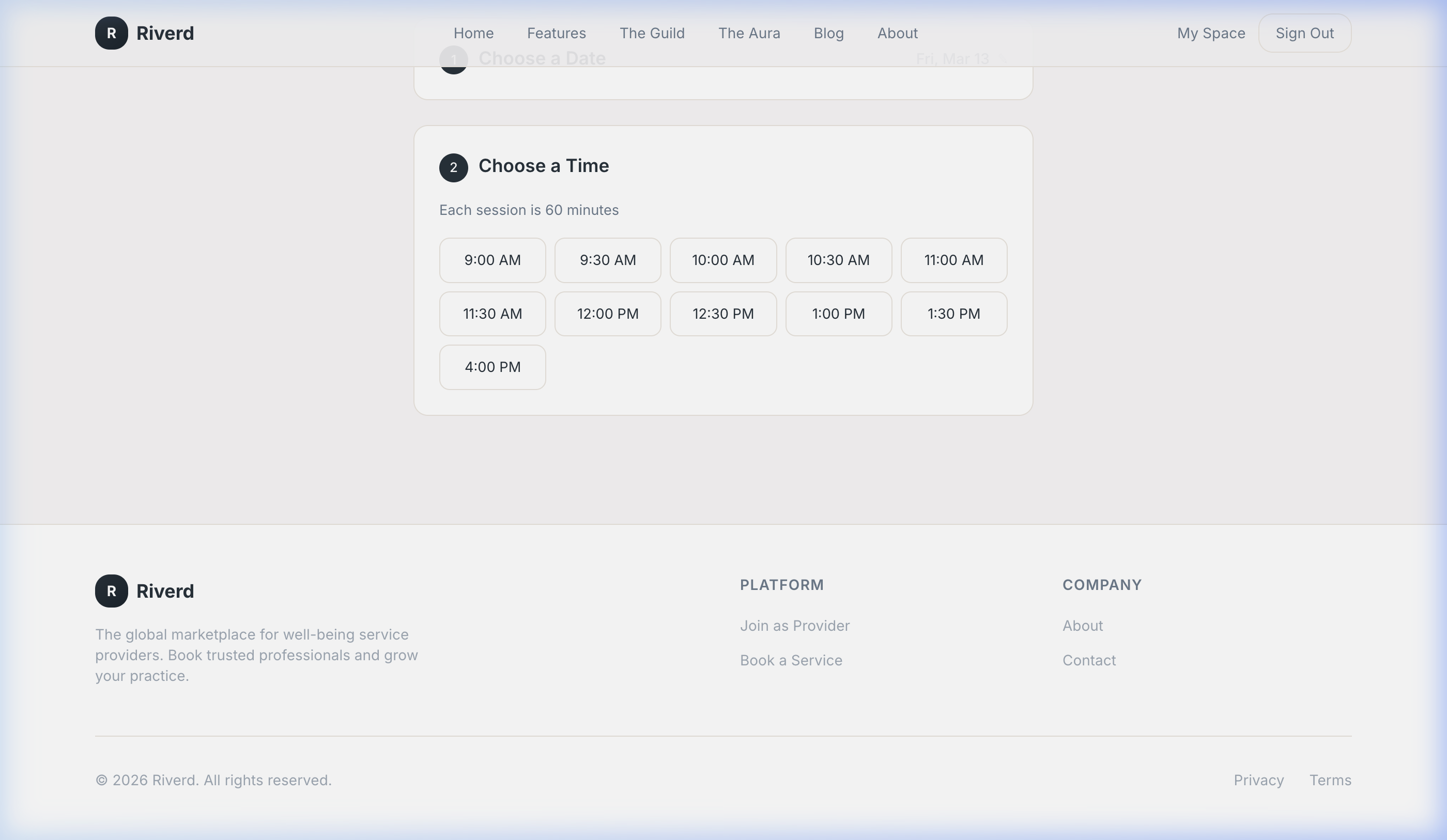1447x840 pixels.
Task: Open the Features page
Action: [x=556, y=33]
